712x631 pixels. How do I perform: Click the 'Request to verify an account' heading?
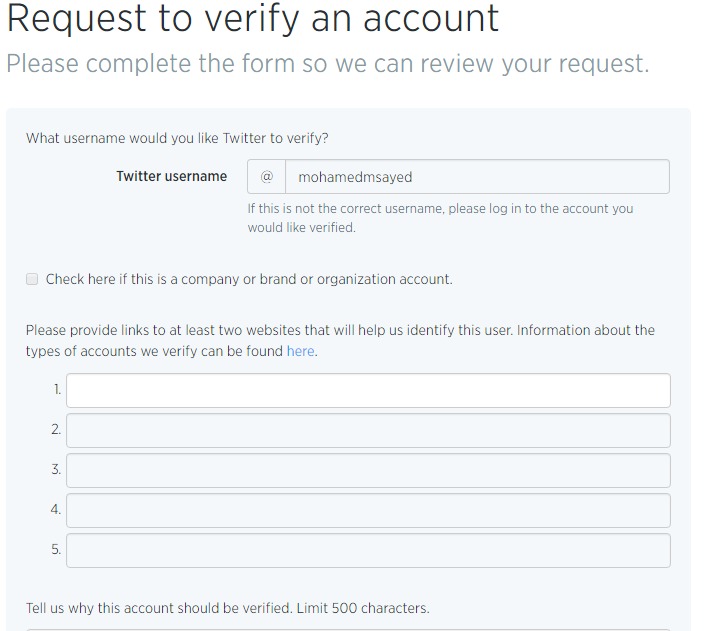pos(253,18)
